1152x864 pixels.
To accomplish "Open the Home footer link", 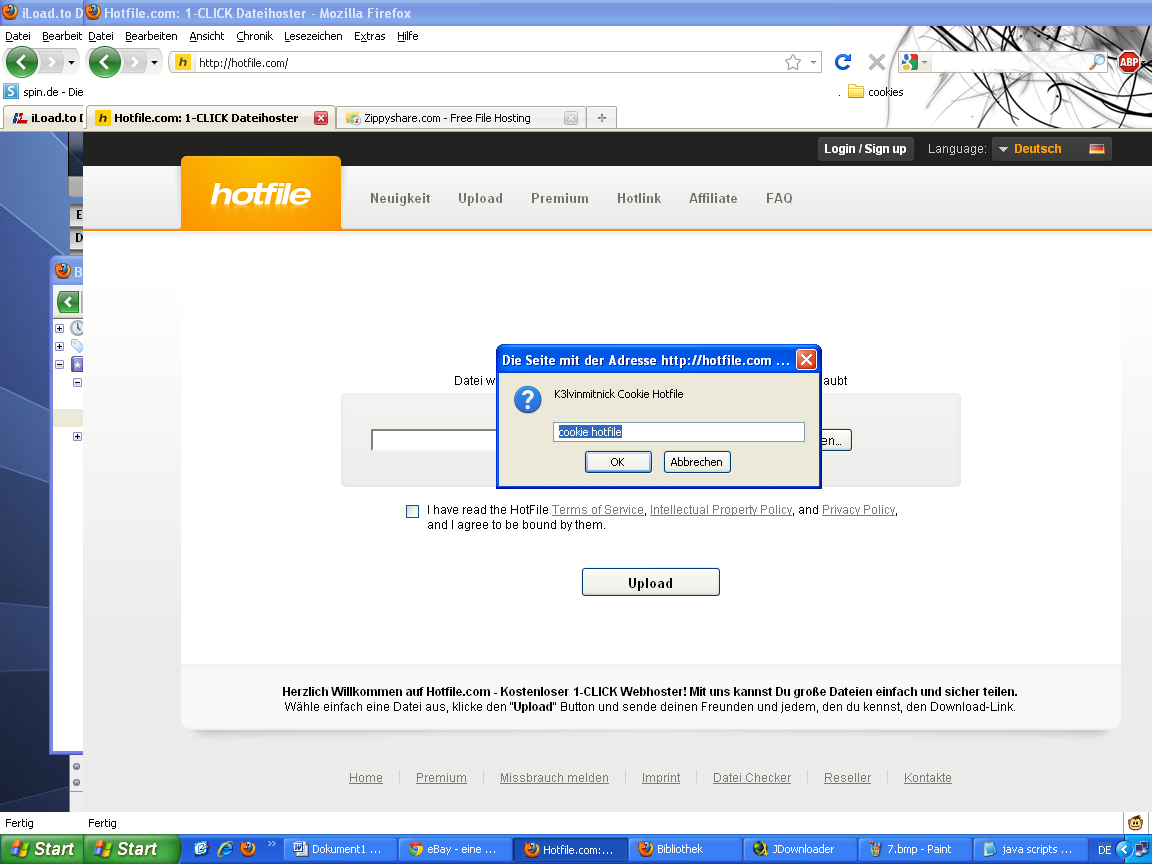I will [365, 777].
